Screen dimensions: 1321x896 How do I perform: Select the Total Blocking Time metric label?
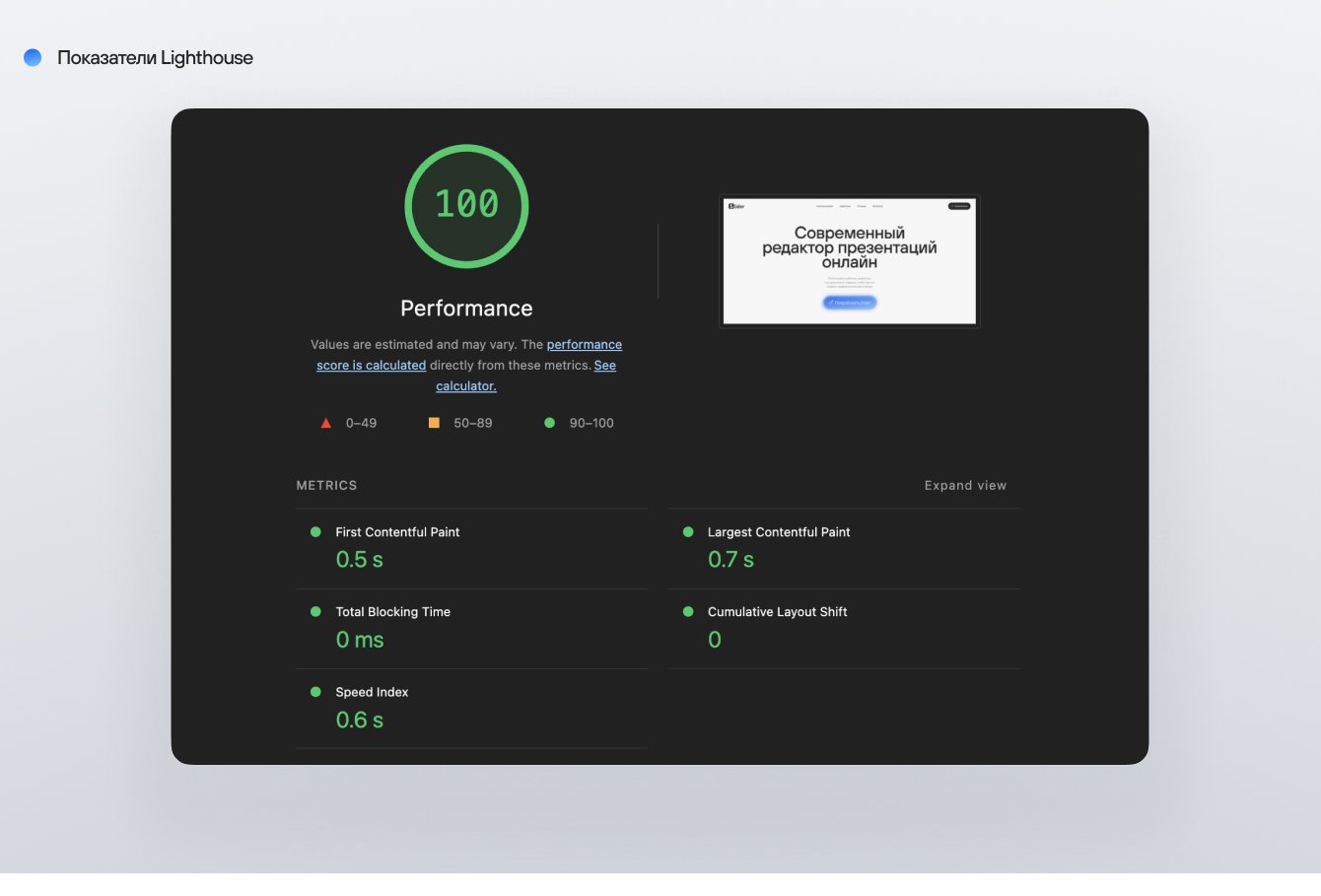[x=392, y=612]
